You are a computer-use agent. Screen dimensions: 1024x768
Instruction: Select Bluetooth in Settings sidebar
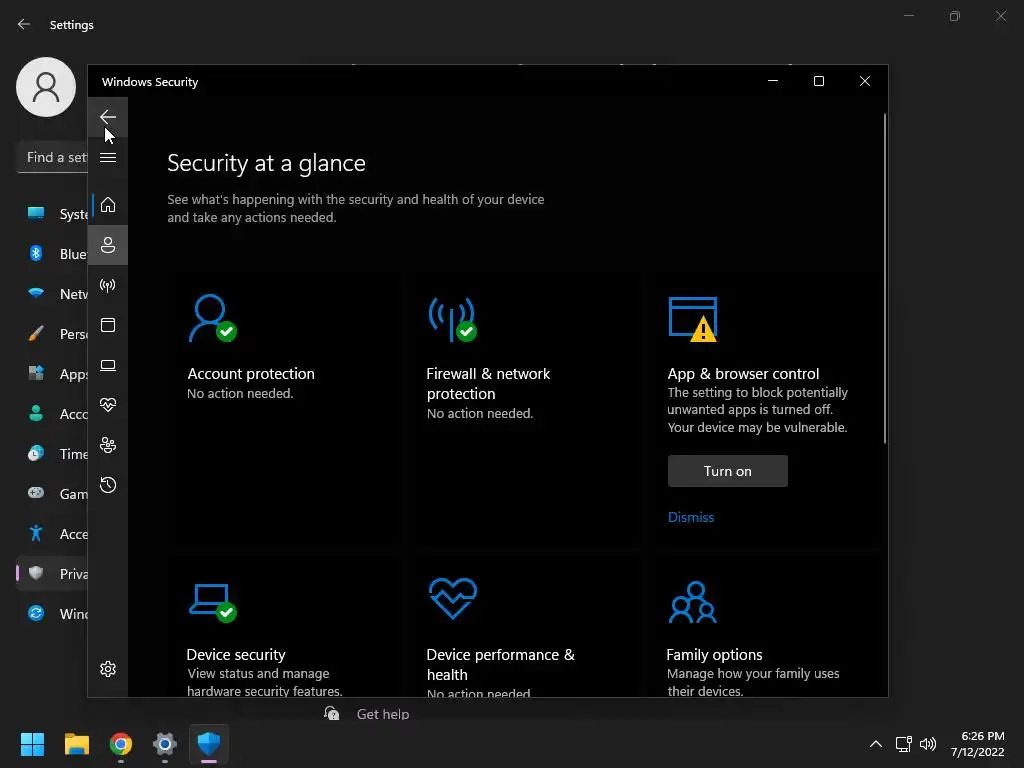52,253
